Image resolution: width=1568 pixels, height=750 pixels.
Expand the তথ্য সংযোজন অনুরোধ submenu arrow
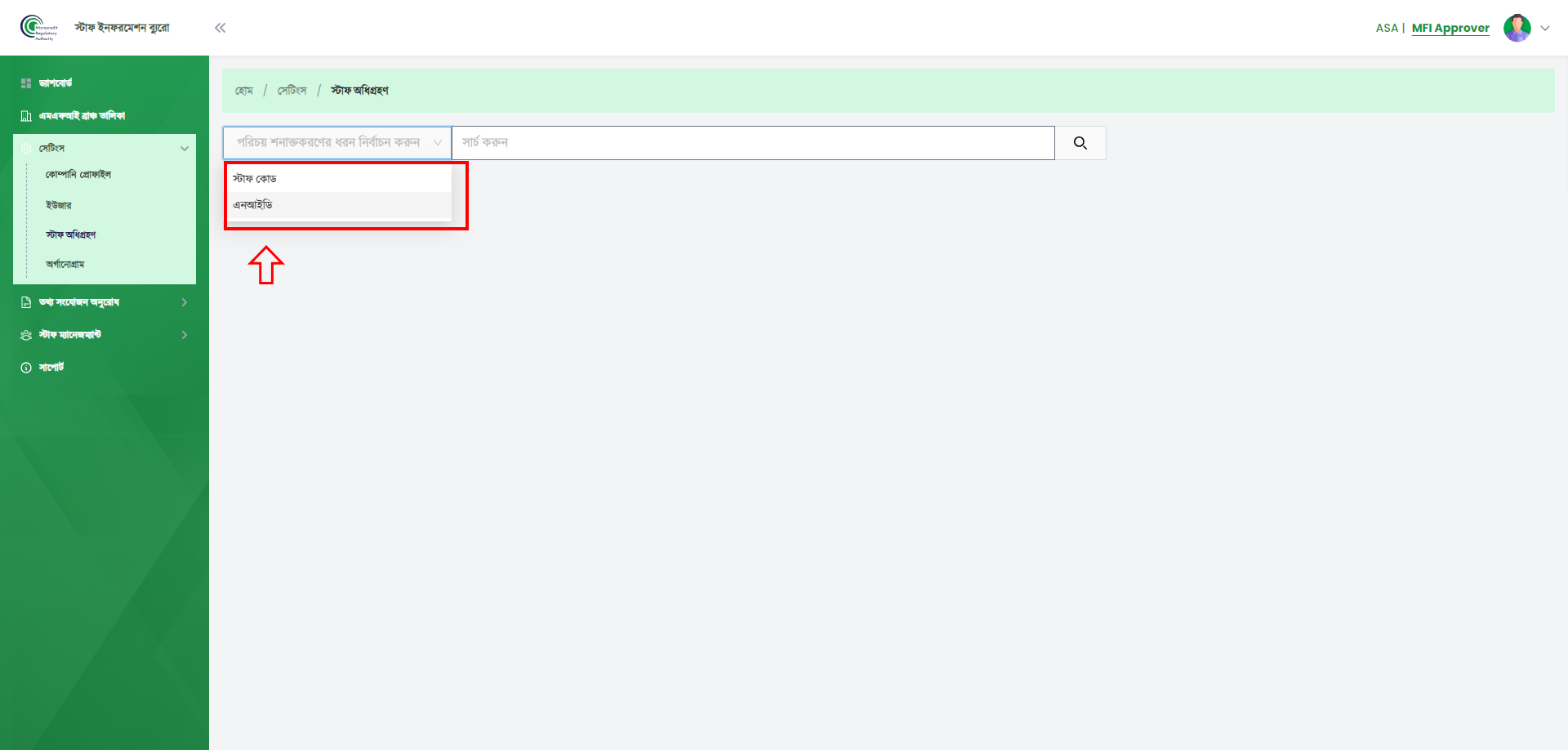(185, 302)
